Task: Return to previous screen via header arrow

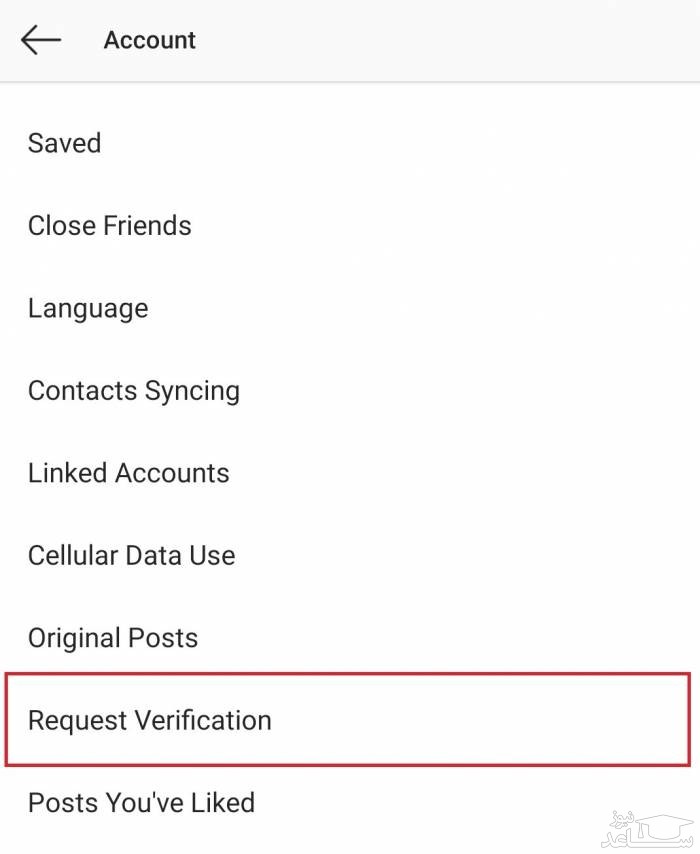Action: (x=41, y=40)
